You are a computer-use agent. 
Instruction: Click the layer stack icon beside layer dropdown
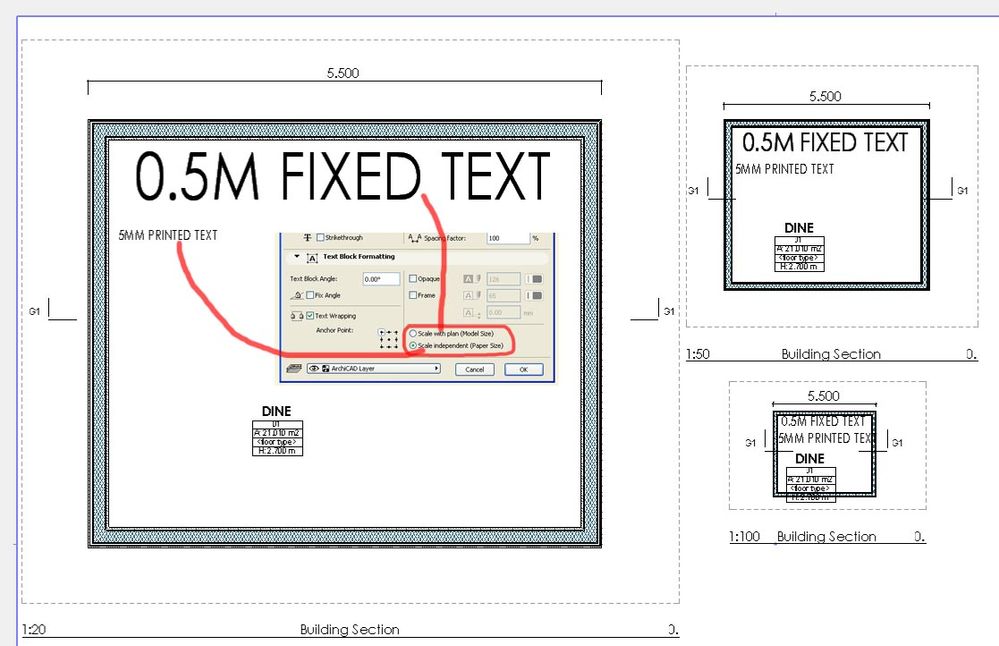(x=294, y=368)
